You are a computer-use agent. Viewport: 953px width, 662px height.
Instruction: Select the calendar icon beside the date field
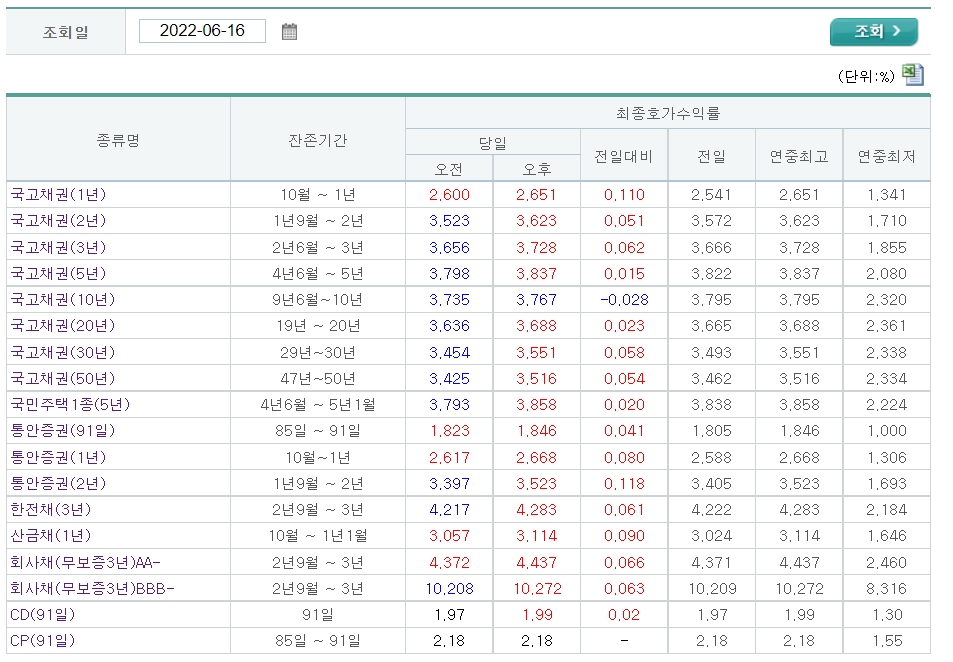tap(290, 31)
